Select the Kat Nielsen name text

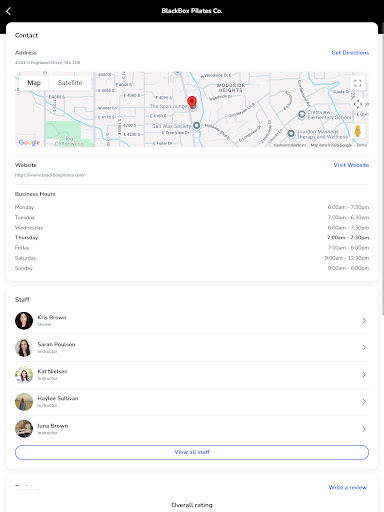pos(52,371)
